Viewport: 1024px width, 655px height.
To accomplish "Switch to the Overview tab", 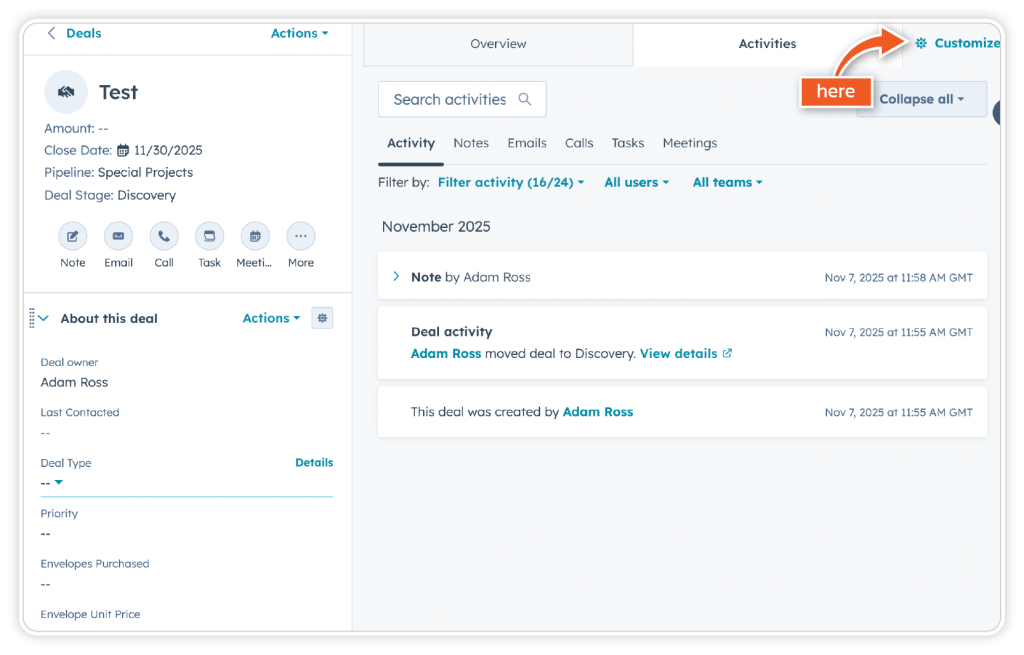I will tap(498, 44).
